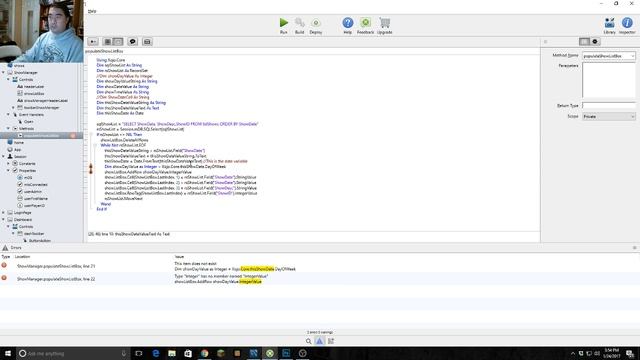Image resolution: width=640 pixels, height=360 pixels.
Task: Select the error row for line 21
Action: pos(320,266)
